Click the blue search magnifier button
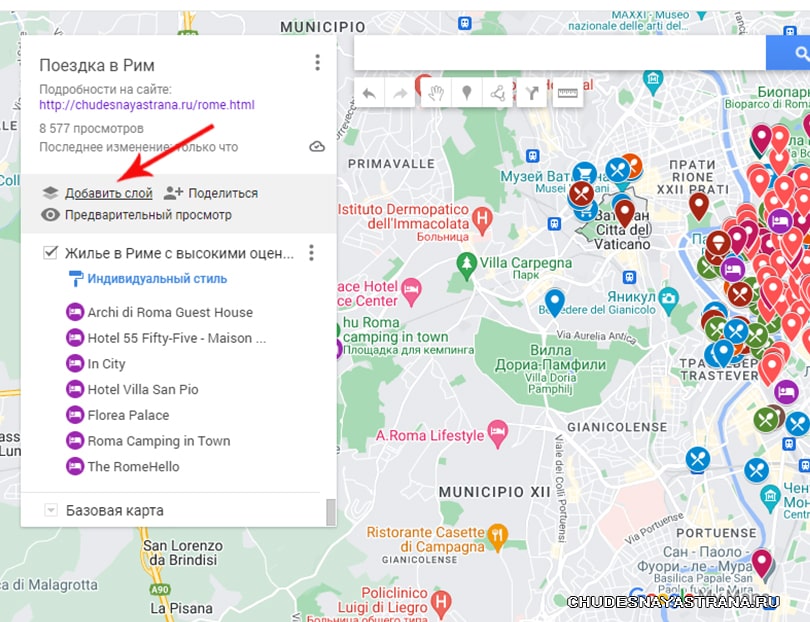The image size is (810, 622). (x=801, y=53)
